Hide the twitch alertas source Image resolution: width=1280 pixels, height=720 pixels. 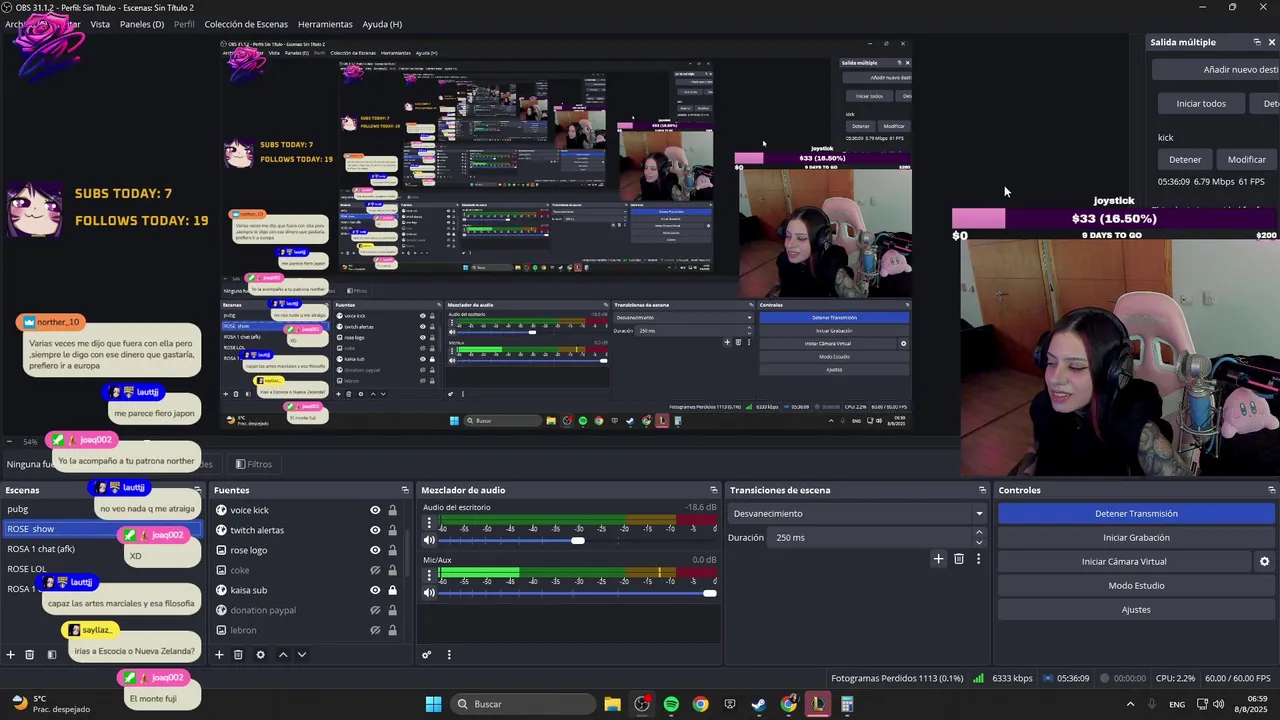tap(375, 530)
